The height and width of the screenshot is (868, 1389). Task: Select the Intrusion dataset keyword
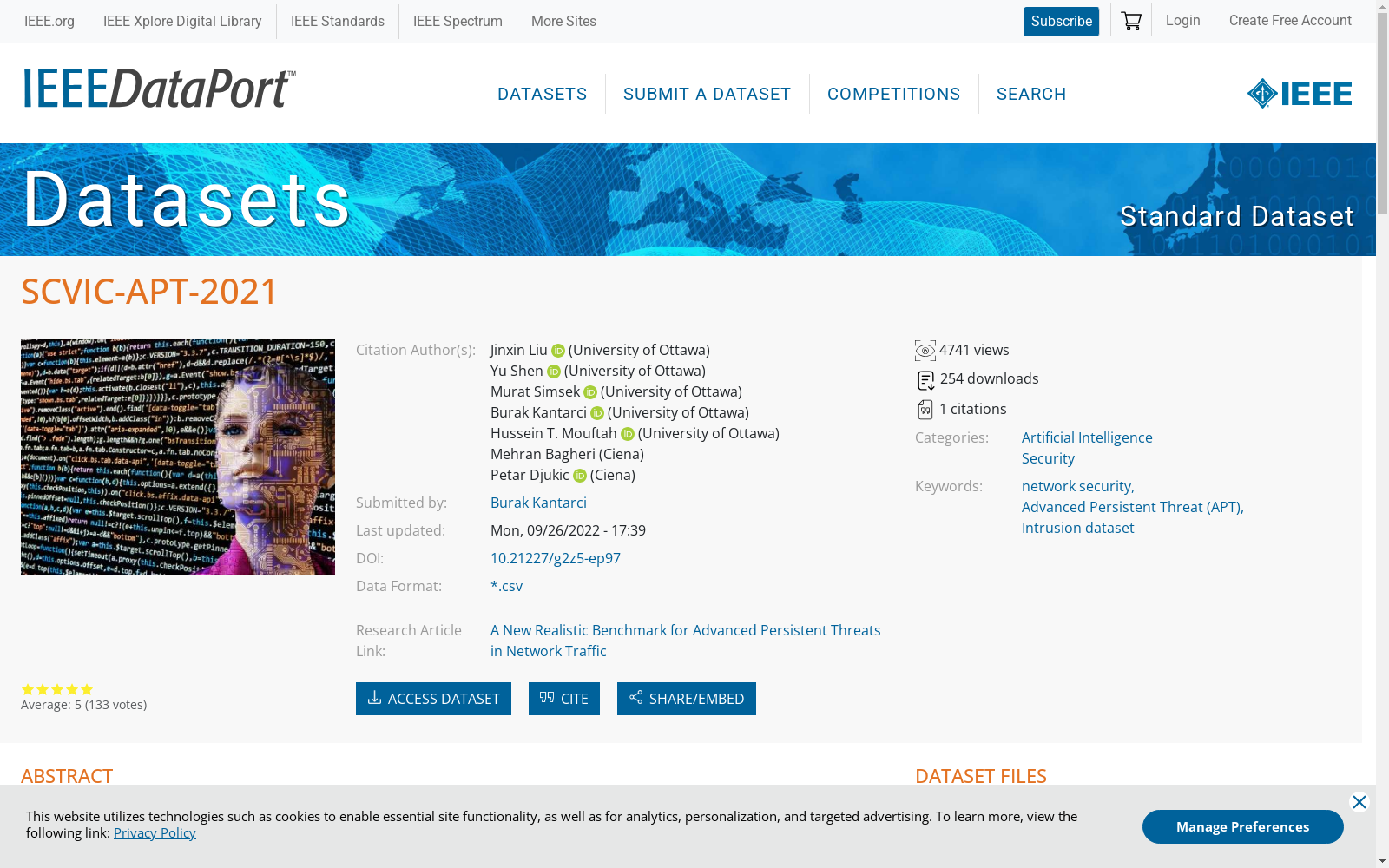pos(1078,528)
